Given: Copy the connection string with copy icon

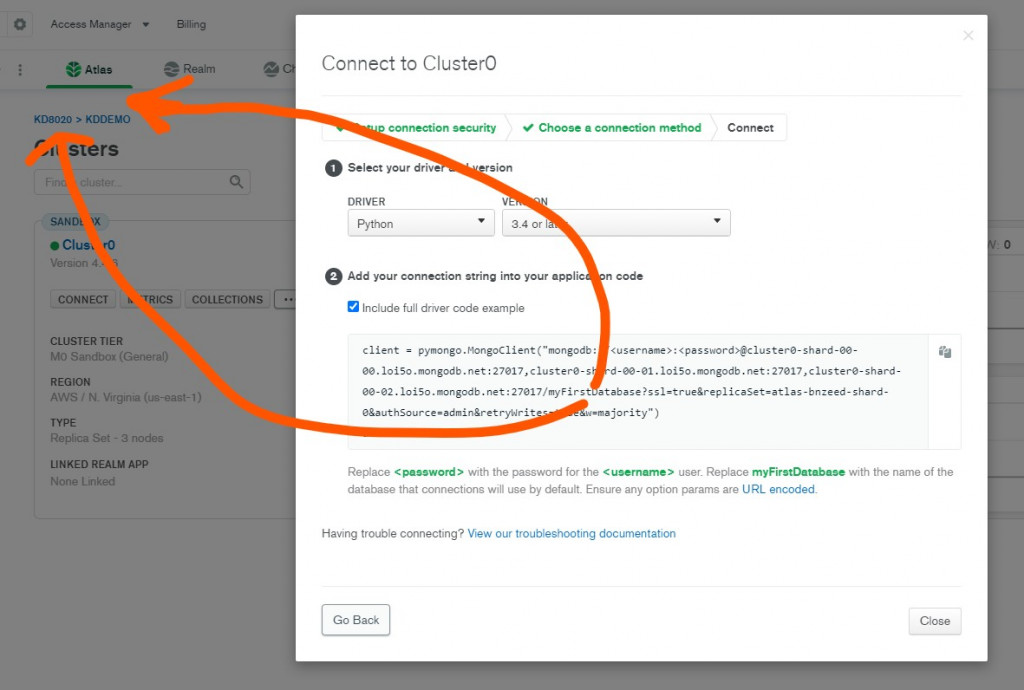Looking at the screenshot, I should [945, 352].
